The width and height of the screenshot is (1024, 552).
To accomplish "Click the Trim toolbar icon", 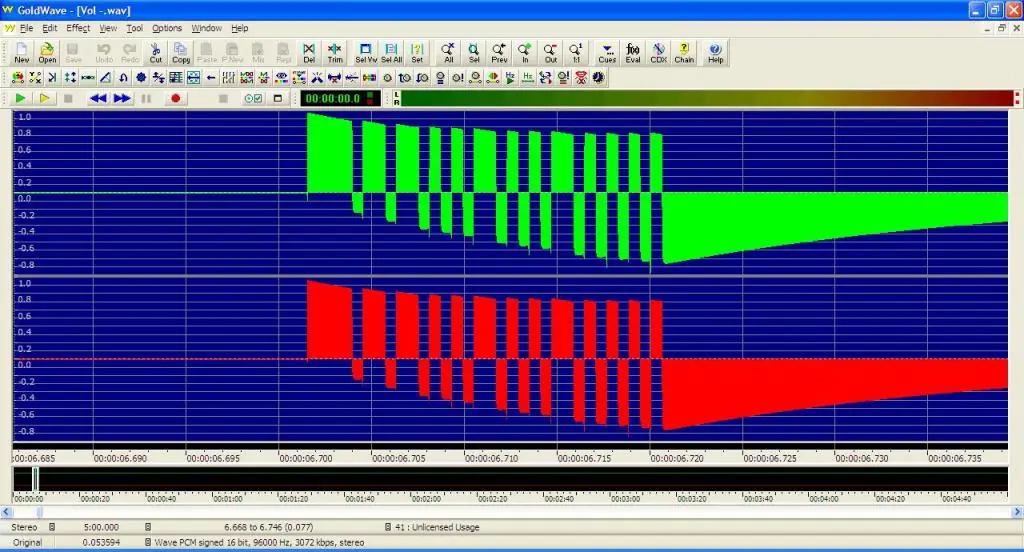I will 334,53.
